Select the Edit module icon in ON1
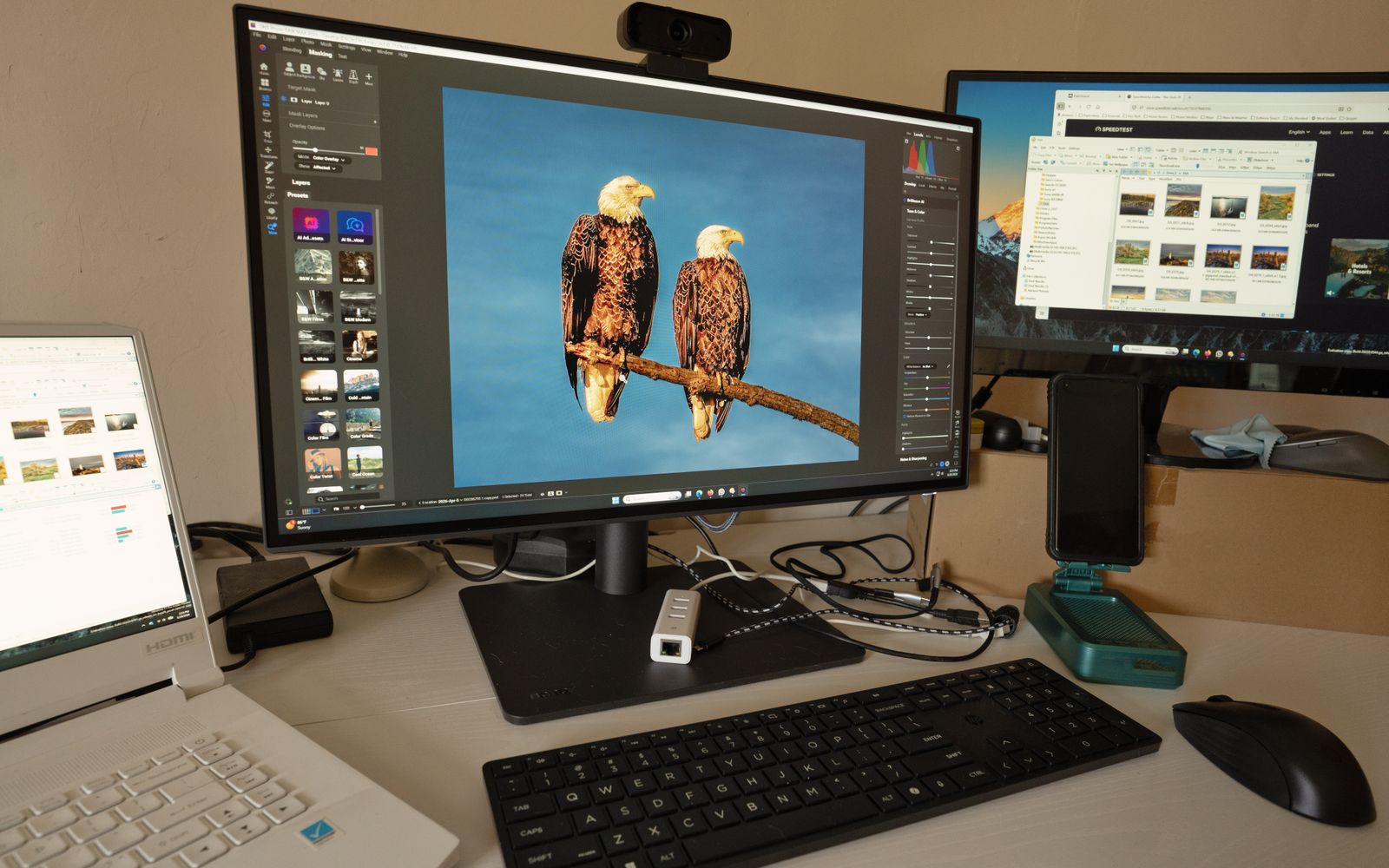Viewport: 1389px width, 868px height. click(266, 101)
